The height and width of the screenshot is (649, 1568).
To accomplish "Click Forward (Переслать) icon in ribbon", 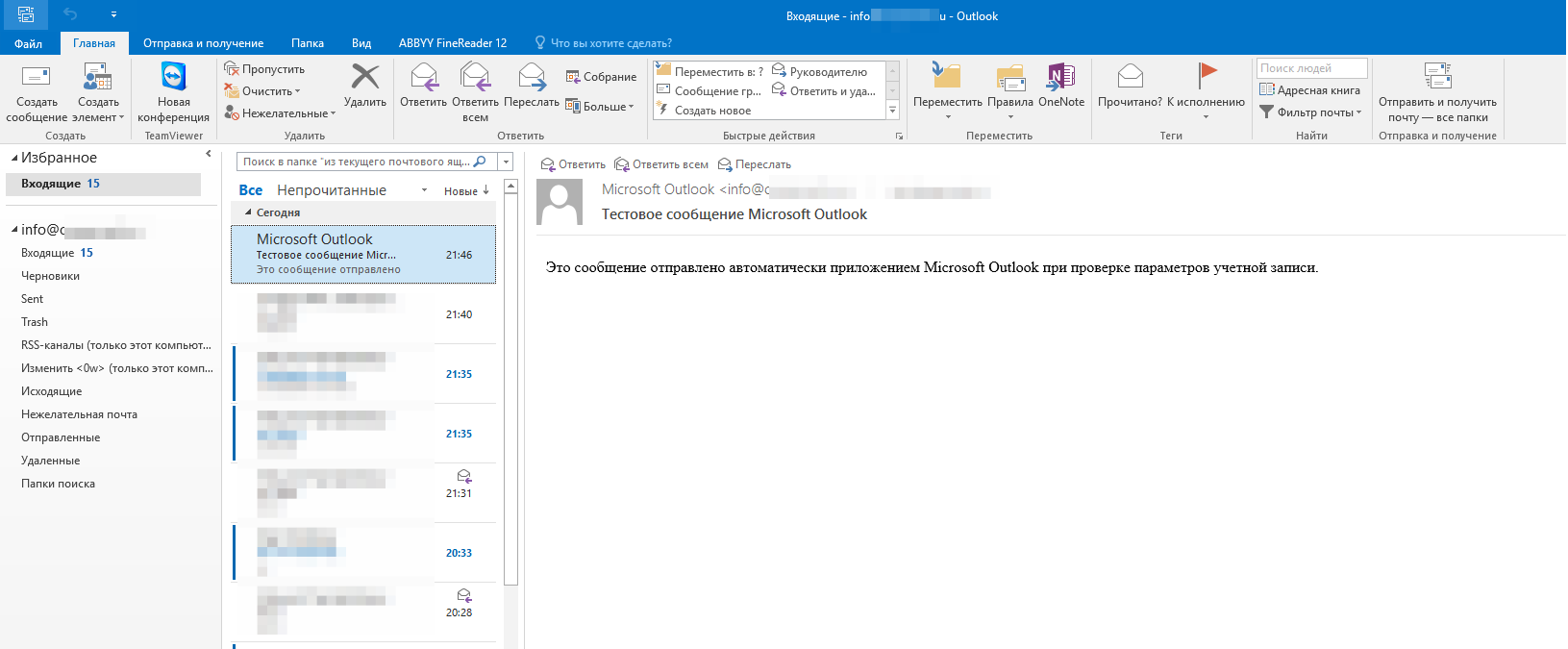I will coord(531,78).
